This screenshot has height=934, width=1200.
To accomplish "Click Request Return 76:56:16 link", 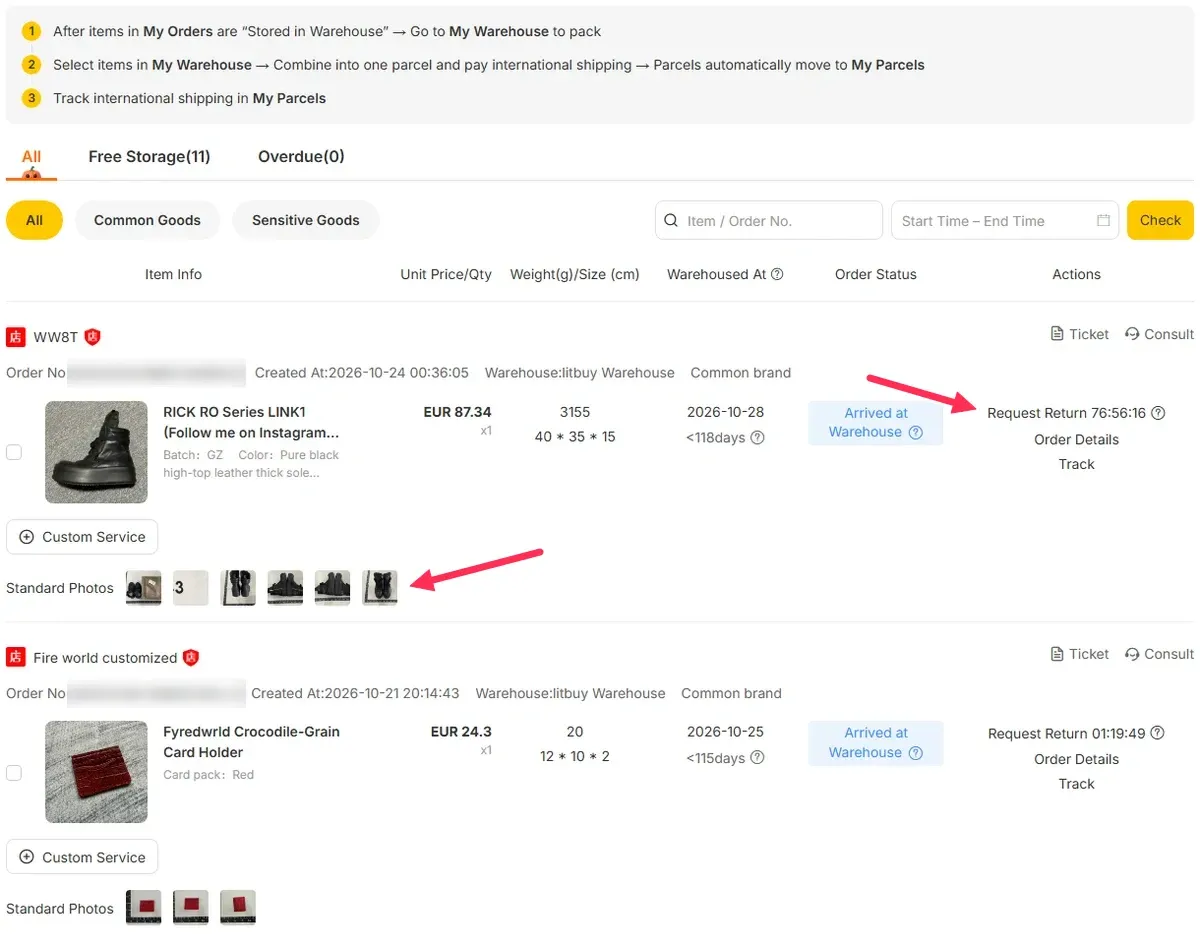I will (x=1066, y=413).
